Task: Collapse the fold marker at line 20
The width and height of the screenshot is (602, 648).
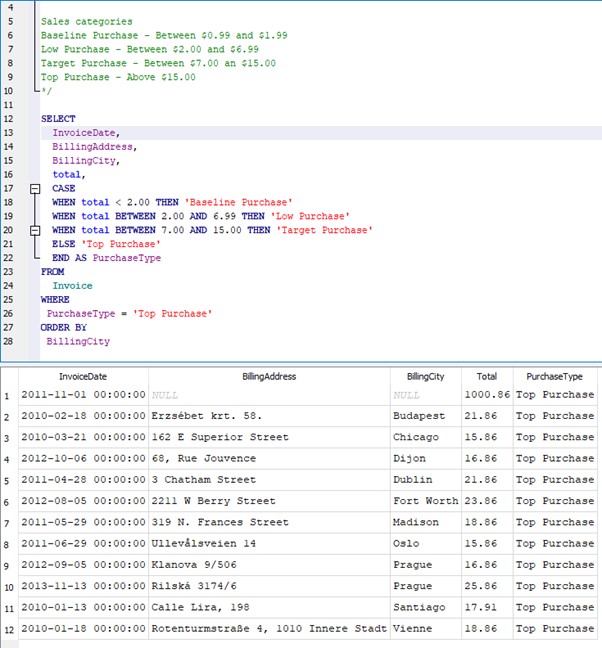Action: pos(35,230)
